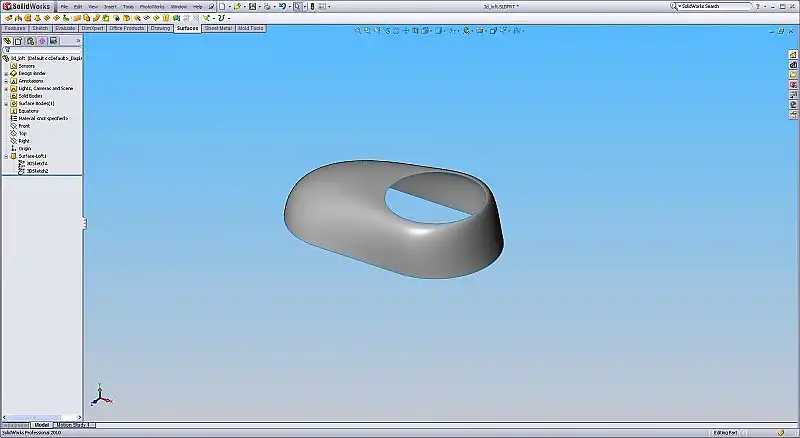The width and height of the screenshot is (800, 438).
Task: Select 3DSketch2 in the feature tree
Action: 38,171
